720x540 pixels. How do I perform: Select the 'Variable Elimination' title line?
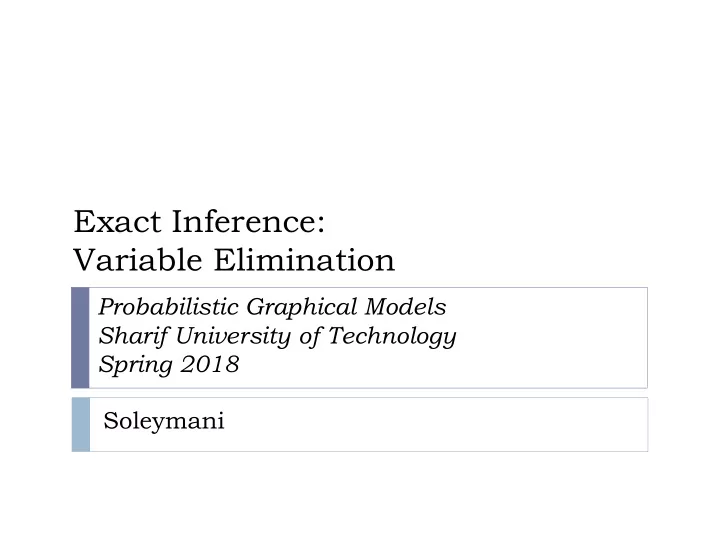(234, 260)
